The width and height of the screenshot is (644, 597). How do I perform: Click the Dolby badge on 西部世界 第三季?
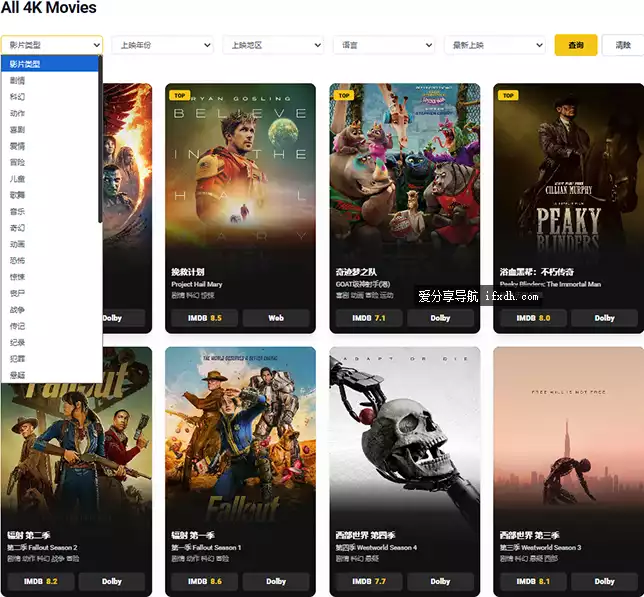coord(605,581)
